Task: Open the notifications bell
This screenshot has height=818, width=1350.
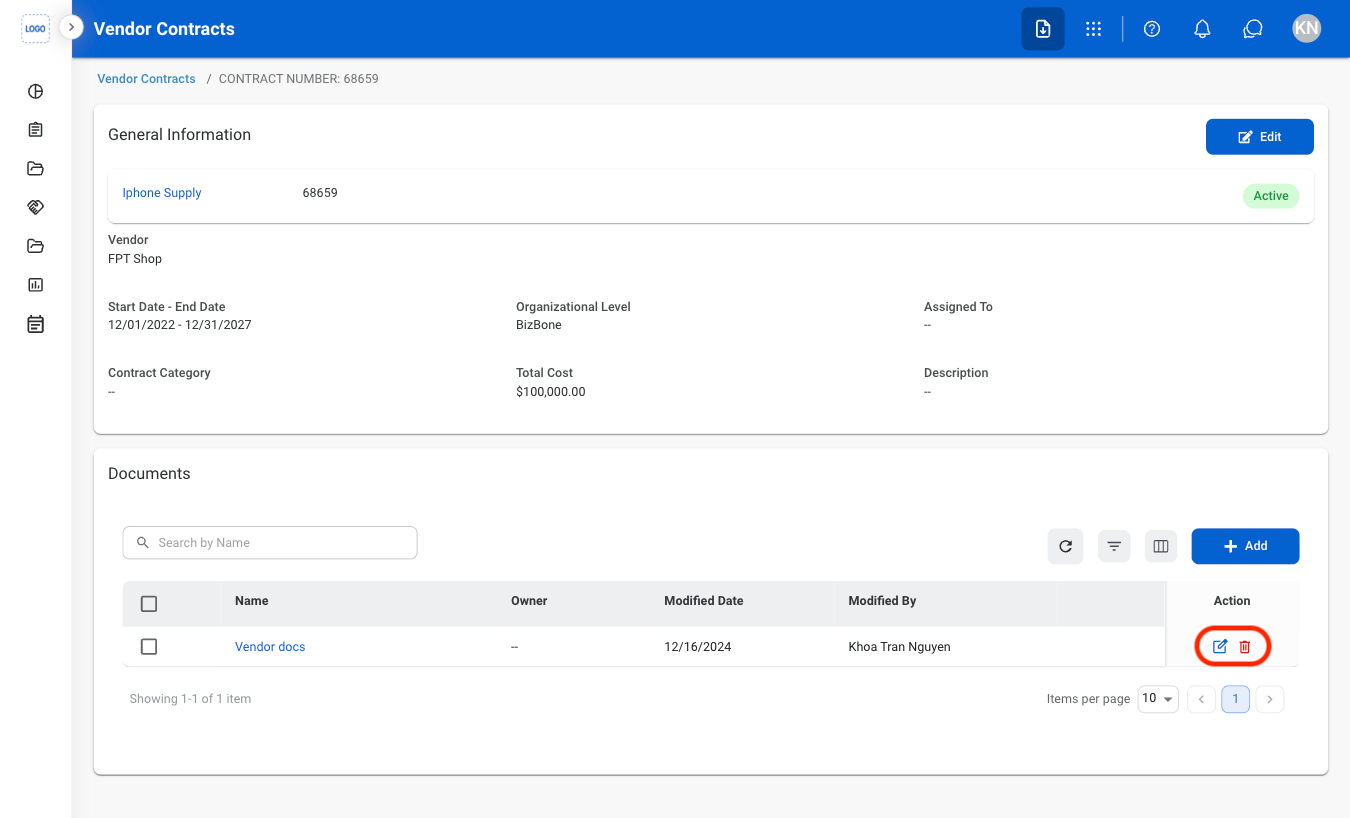Action: tap(1203, 29)
